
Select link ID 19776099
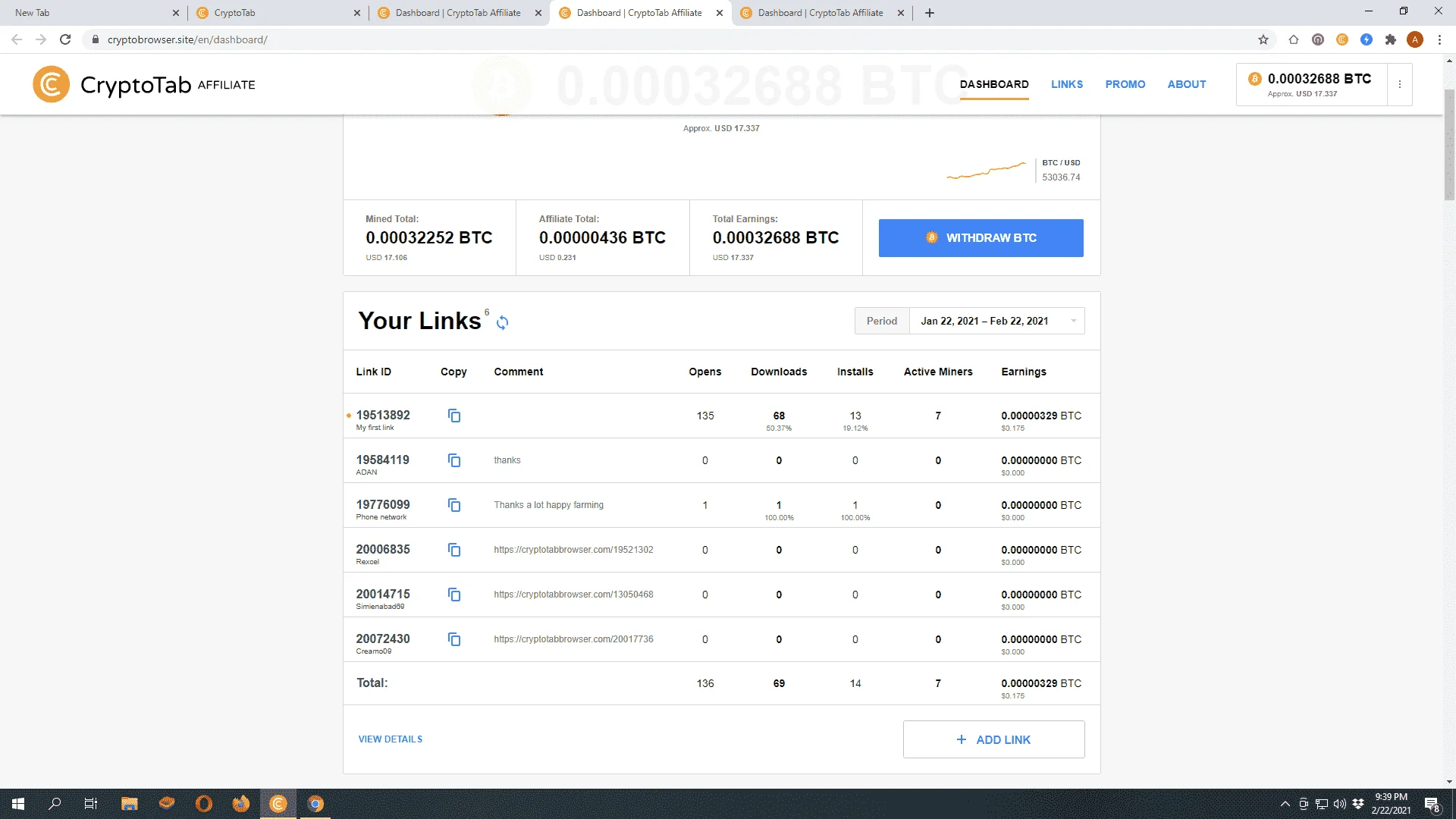pyautogui.click(x=383, y=504)
